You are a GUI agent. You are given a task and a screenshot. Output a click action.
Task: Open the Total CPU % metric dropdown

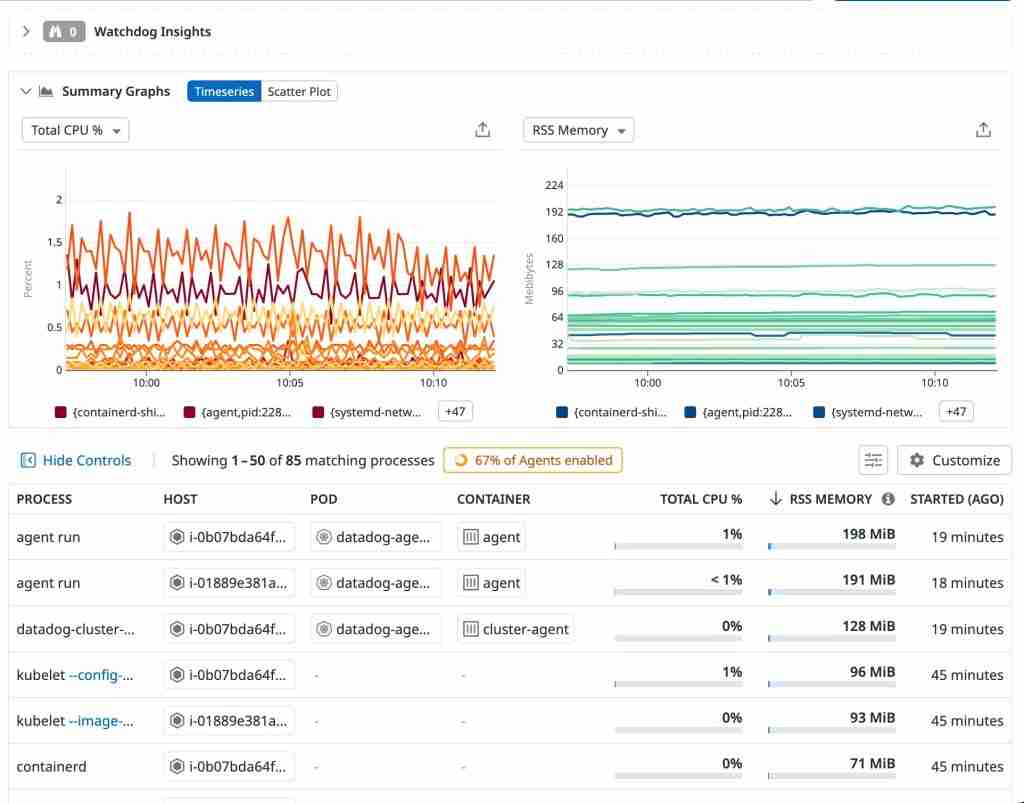[x=75, y=130]
